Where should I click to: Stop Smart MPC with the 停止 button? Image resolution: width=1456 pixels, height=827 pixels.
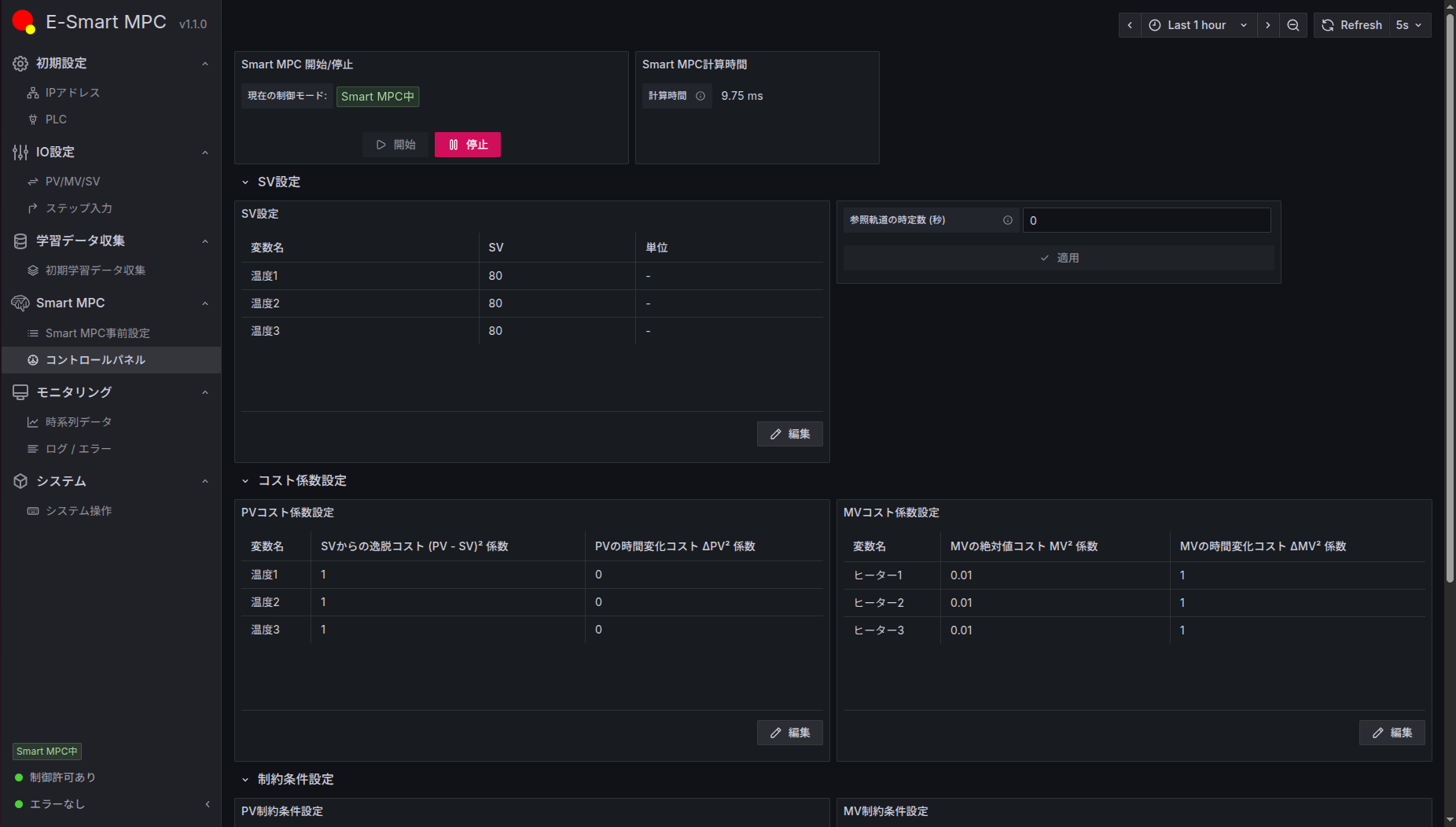468,145
